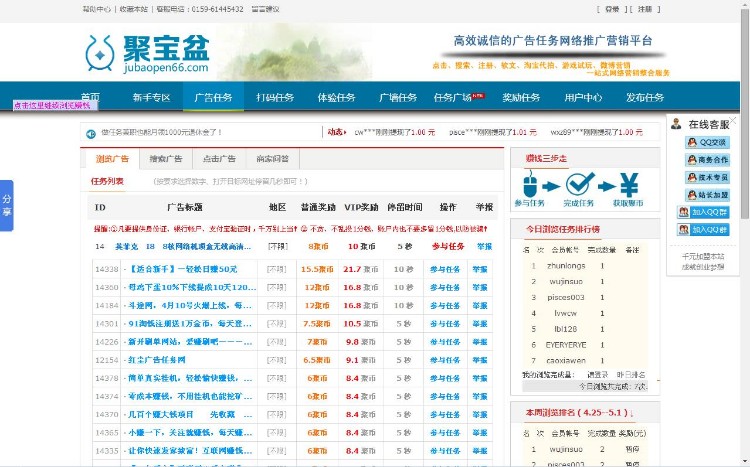Click the 聚宝盆 site logo

(147, 54)
